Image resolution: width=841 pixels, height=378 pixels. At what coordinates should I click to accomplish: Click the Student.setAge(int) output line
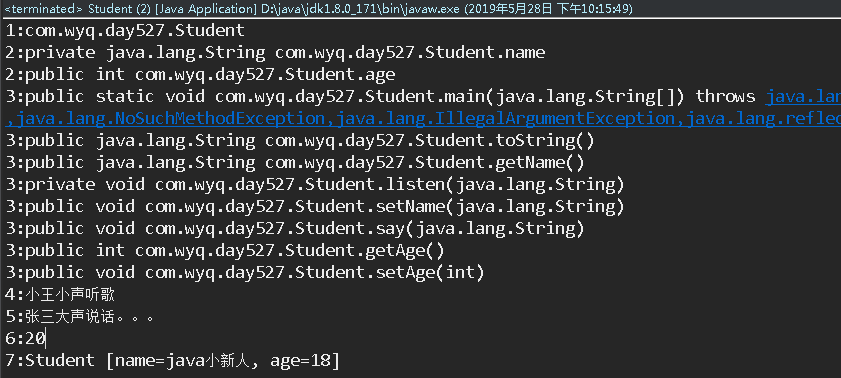pyautogui.click(x=245, y=272)
